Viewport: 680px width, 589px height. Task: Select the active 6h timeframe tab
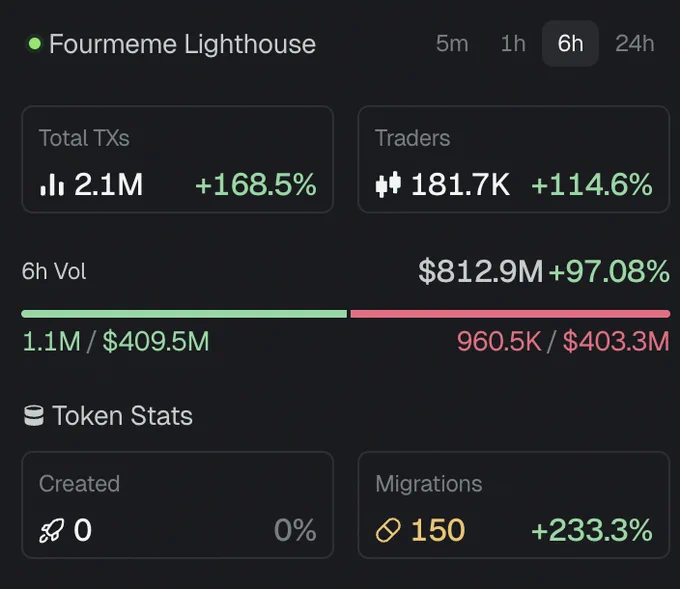click(x=570, y=44)
